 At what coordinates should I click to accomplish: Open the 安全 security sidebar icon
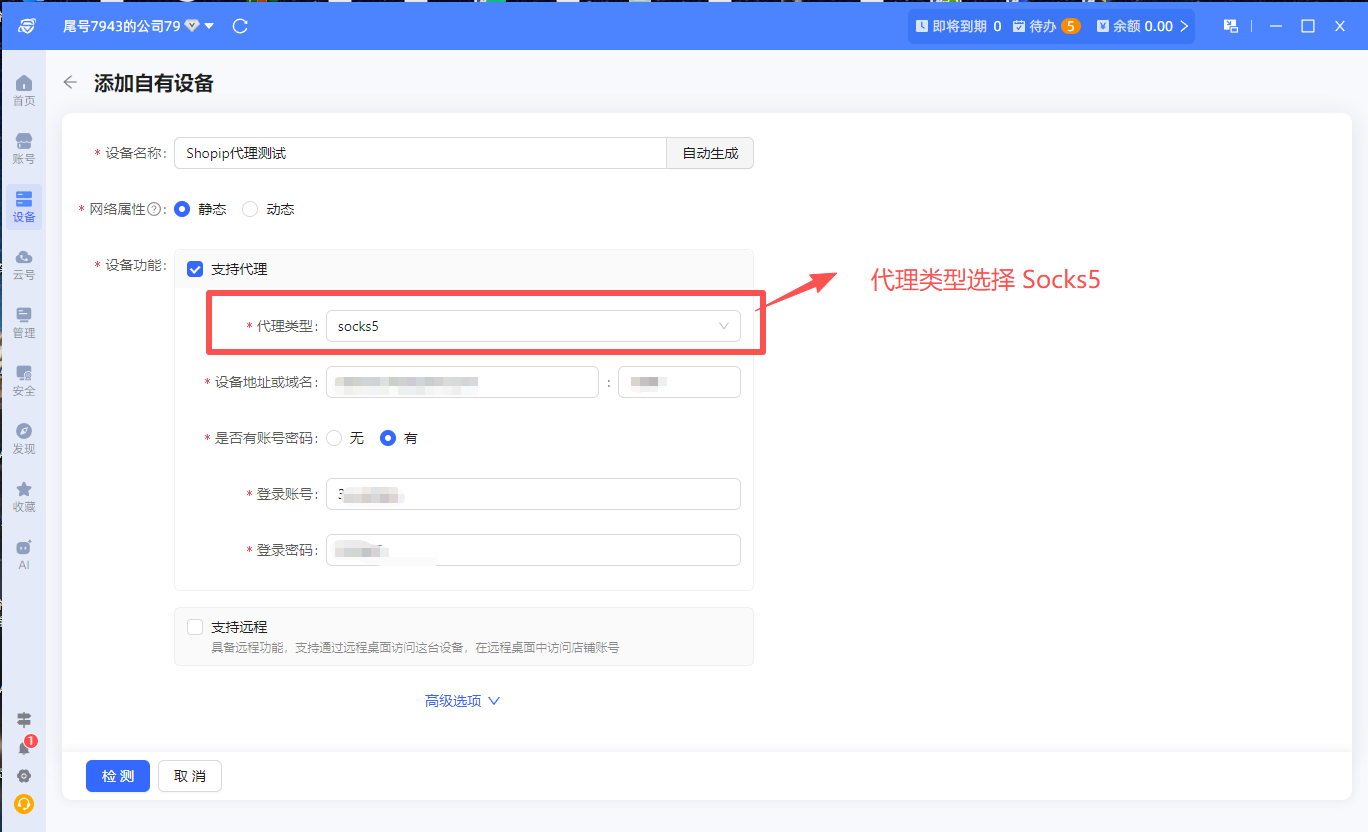(24, 381)
